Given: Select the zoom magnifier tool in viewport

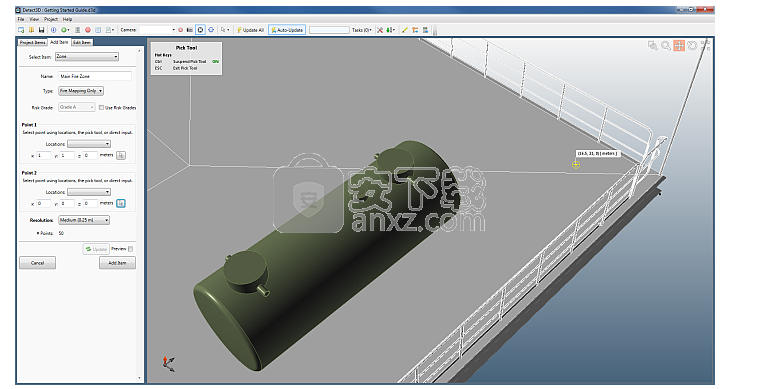Looking at the screenshot, I should click(666, 46).
